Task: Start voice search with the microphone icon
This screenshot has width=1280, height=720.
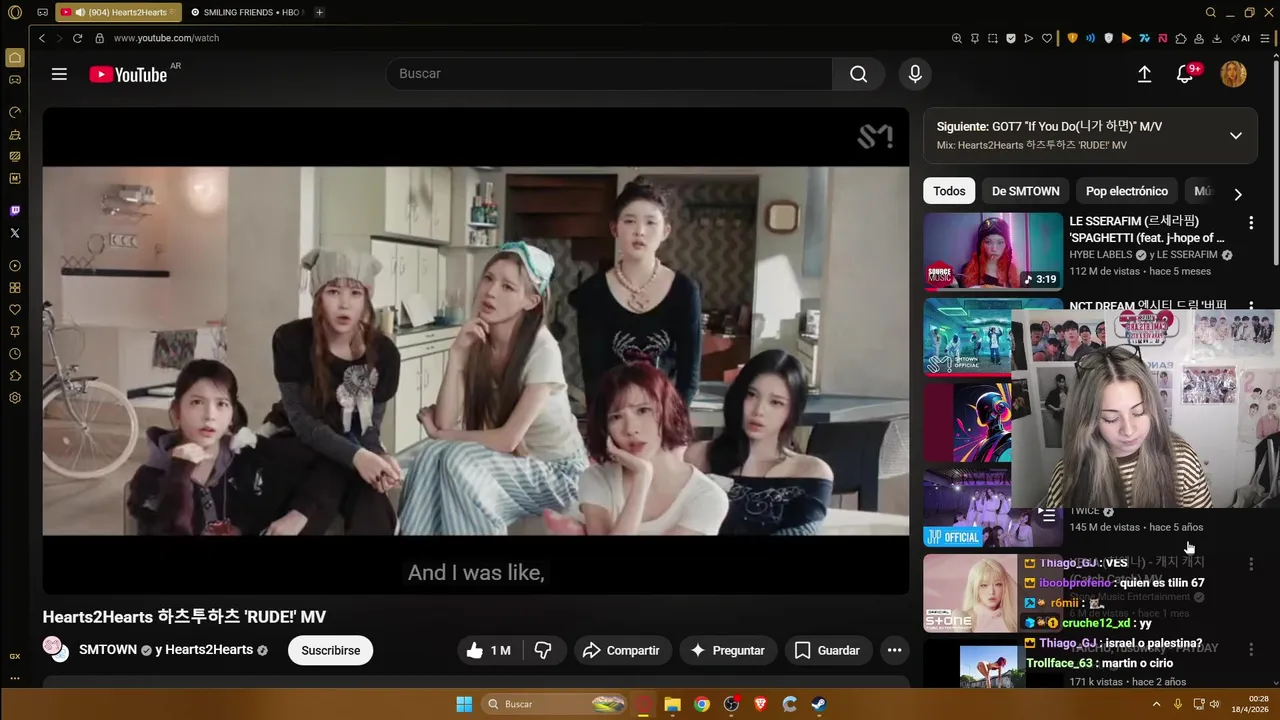Action: (915, 74)
